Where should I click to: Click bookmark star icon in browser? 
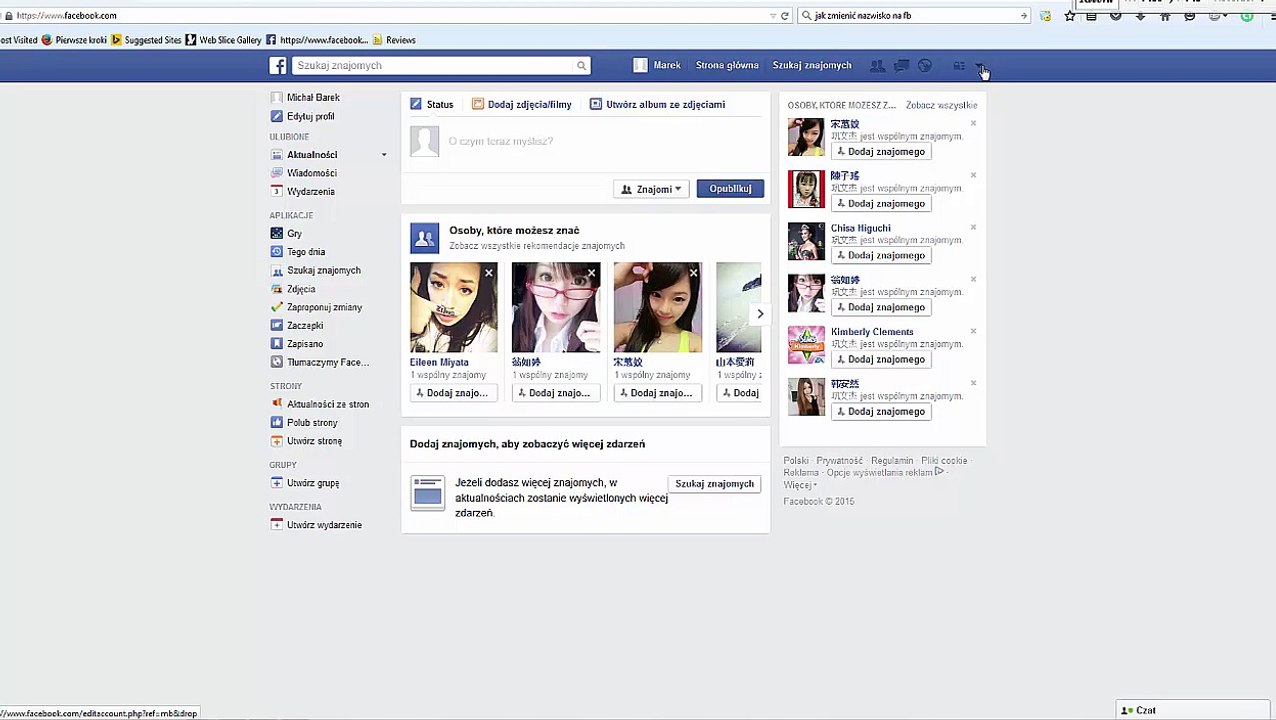pos(1070,15)
